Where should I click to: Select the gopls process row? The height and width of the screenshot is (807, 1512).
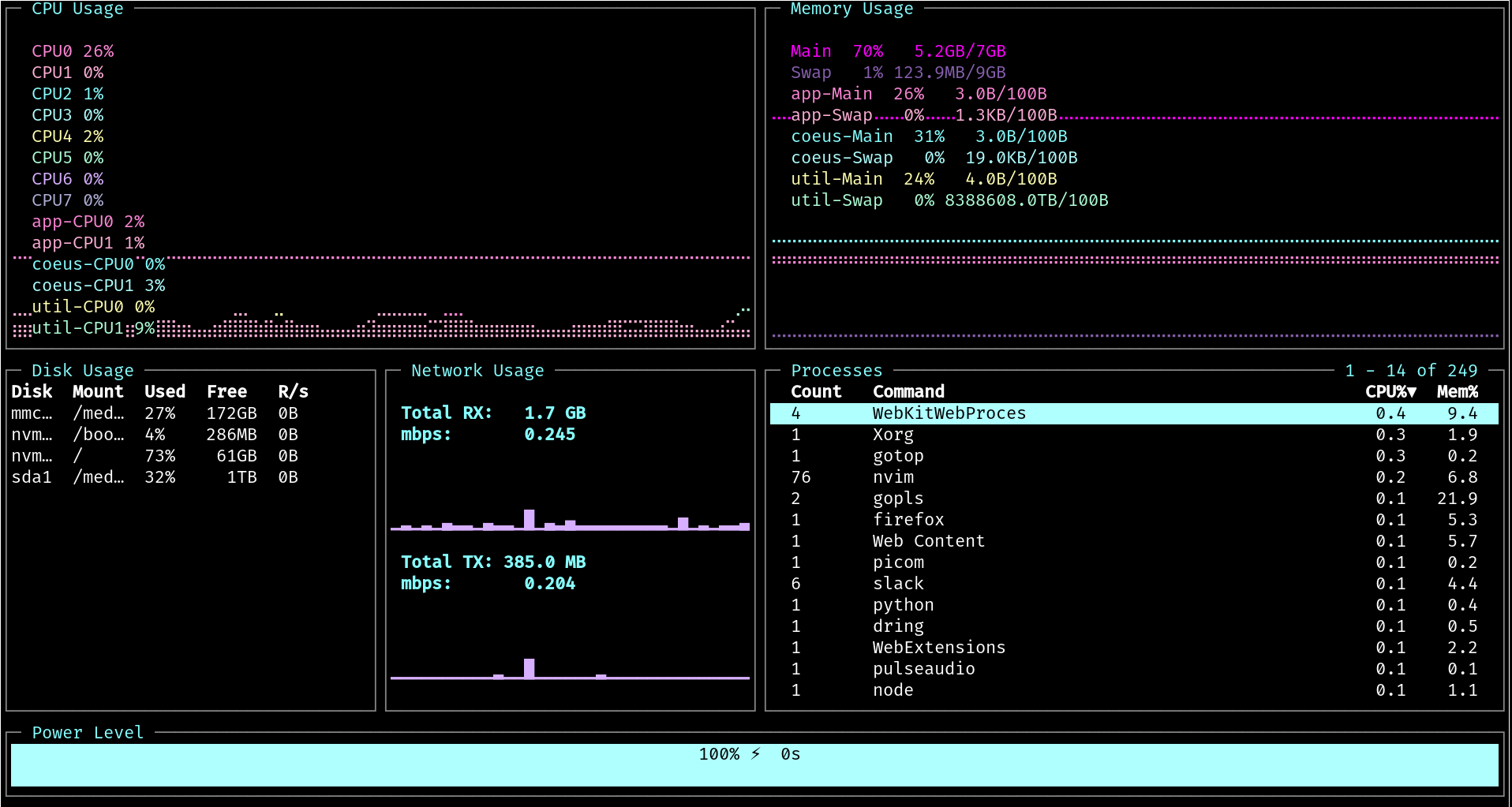coord(1134,499)
